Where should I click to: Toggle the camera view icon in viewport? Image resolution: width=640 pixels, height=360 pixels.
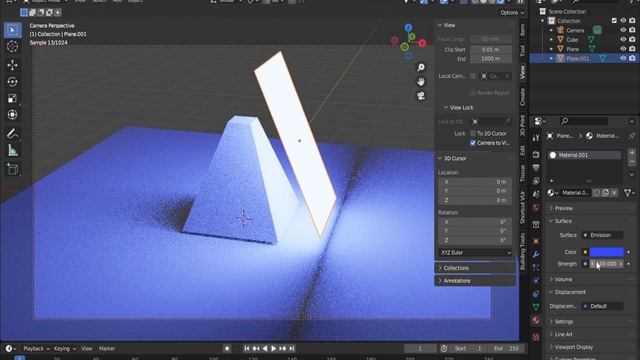(421, 96)
